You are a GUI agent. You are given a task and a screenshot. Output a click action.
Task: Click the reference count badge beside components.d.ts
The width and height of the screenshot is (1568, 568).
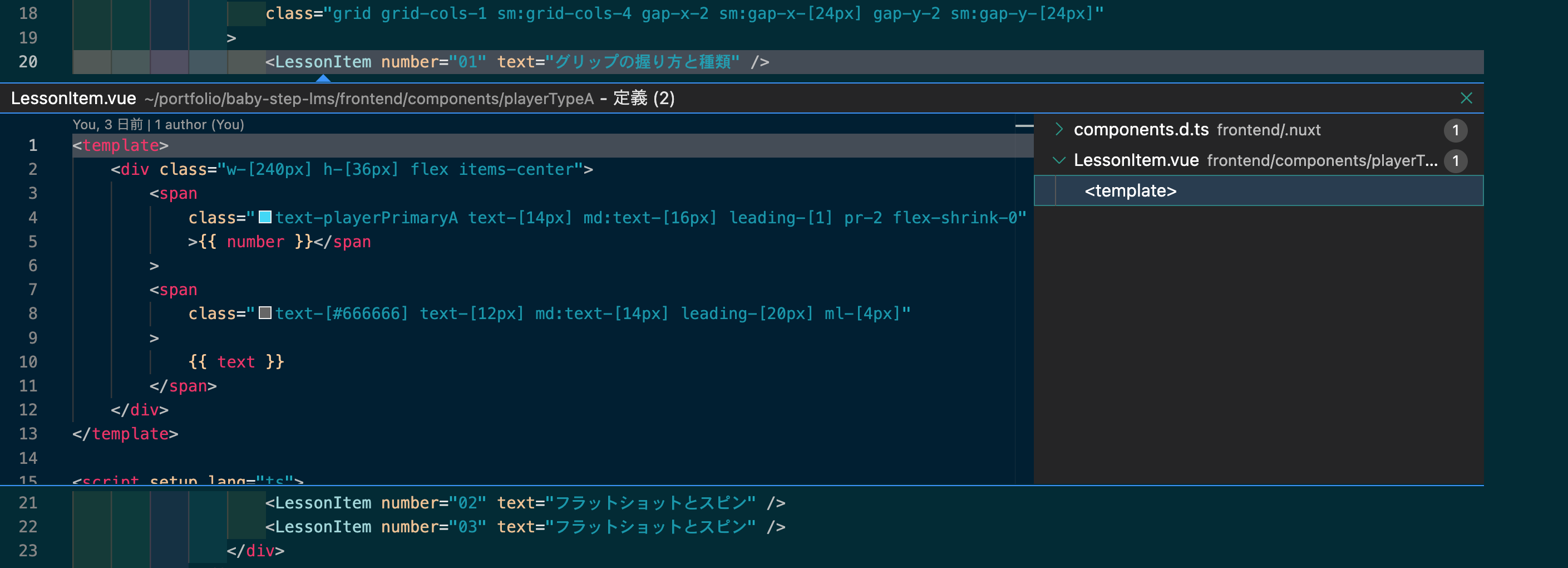(x=1456, y=130)
